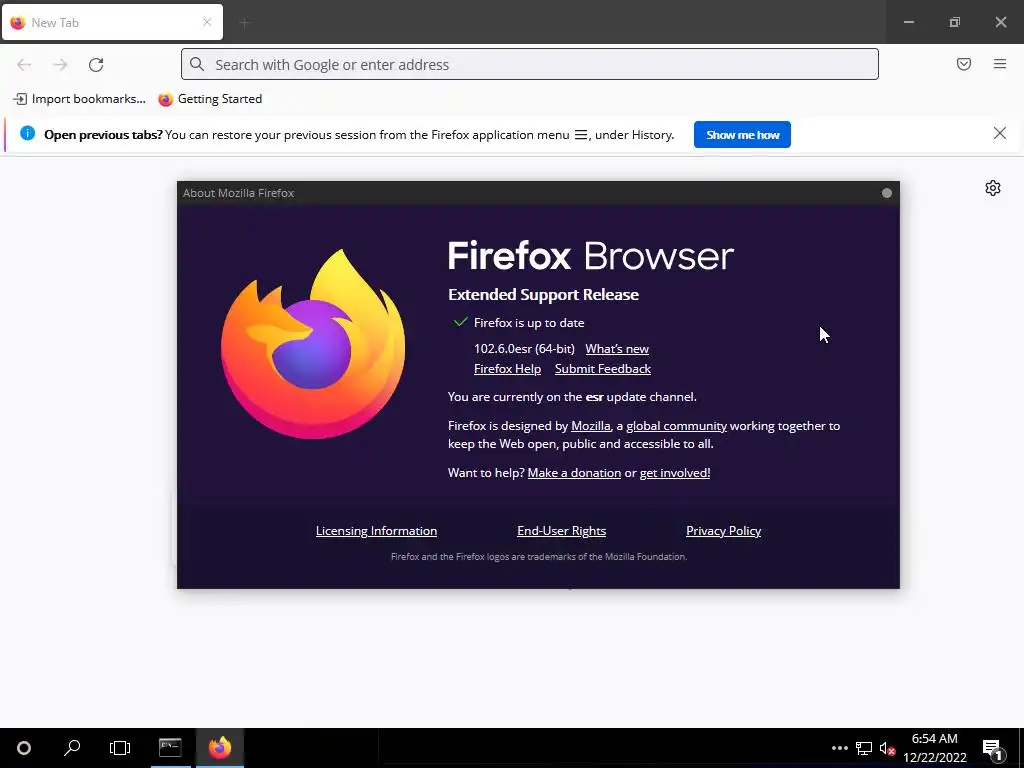Reload the current page
Screen dimensions: 1024x768
coord(96,65)
